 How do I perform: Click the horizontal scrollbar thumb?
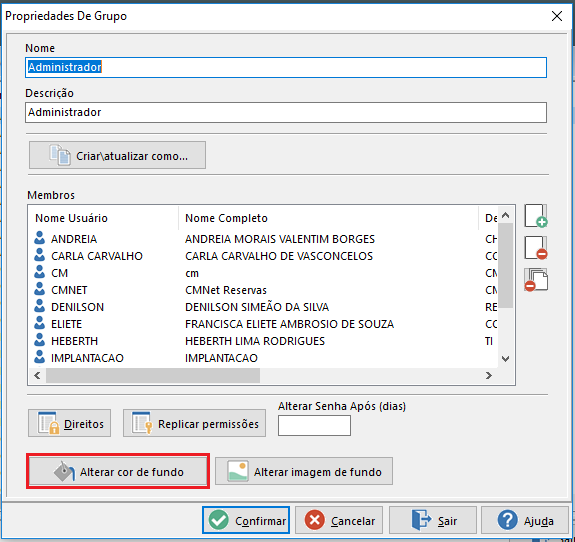point(153,376)
